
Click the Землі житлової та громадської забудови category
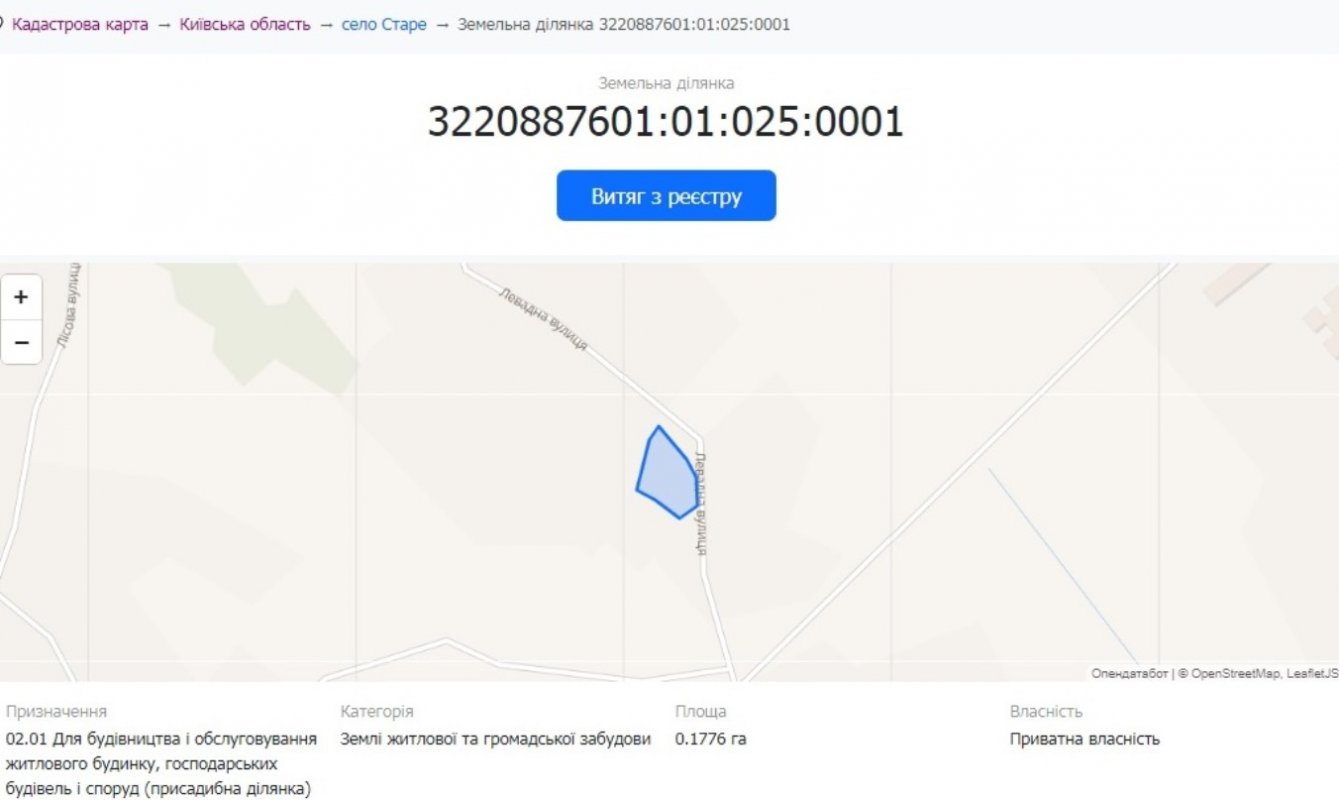point(495,739)
